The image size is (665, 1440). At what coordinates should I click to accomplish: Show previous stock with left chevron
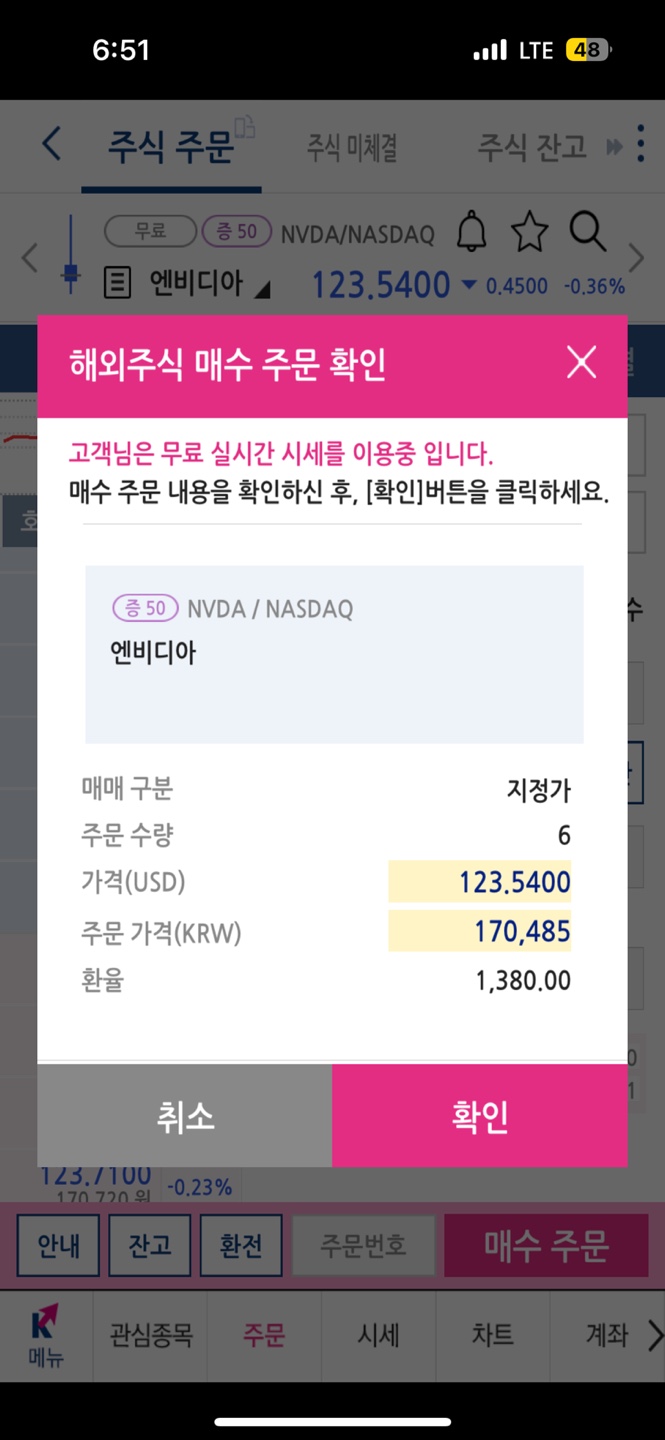pos(30,258)
